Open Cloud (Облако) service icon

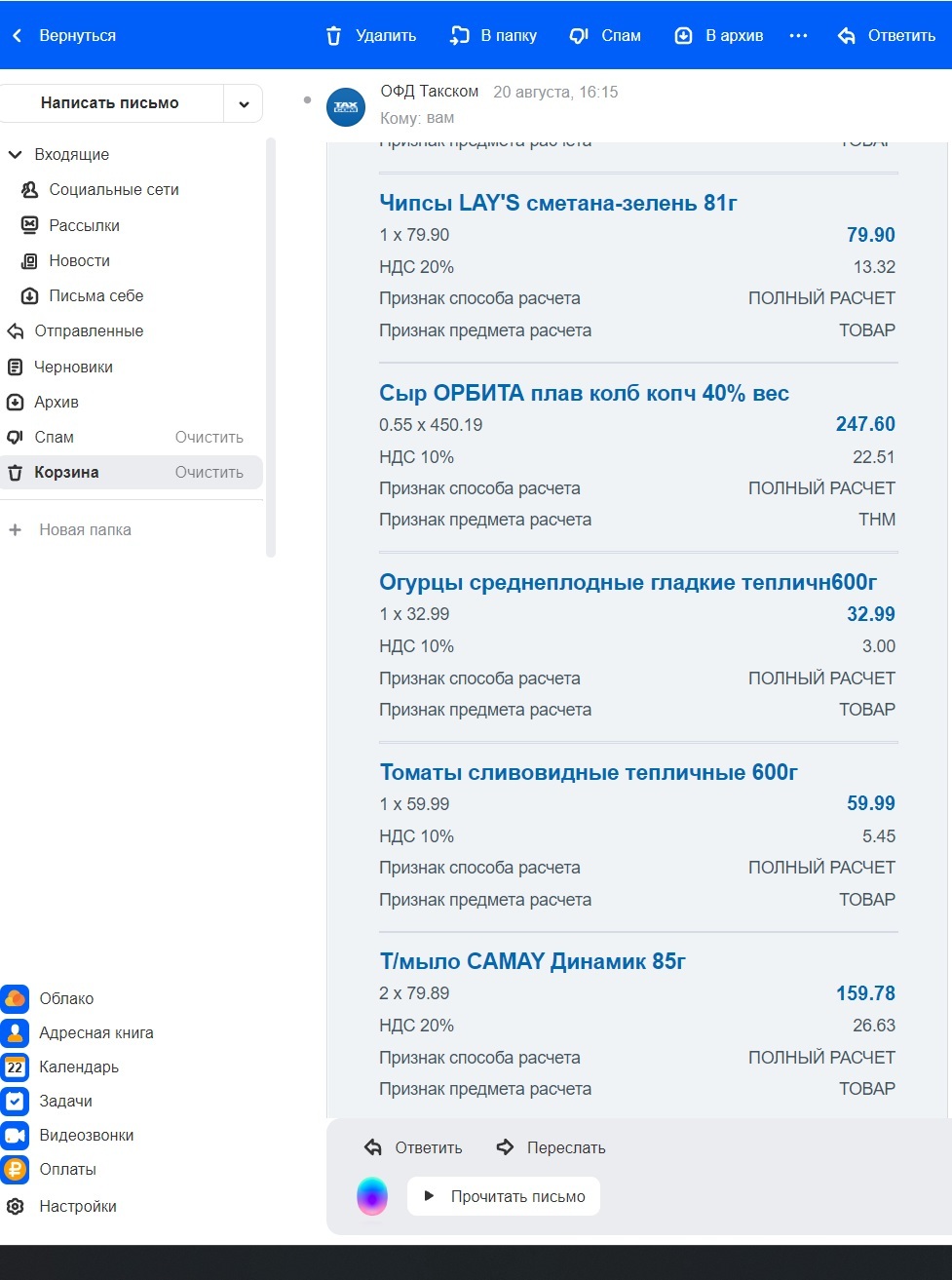point(15,998)
